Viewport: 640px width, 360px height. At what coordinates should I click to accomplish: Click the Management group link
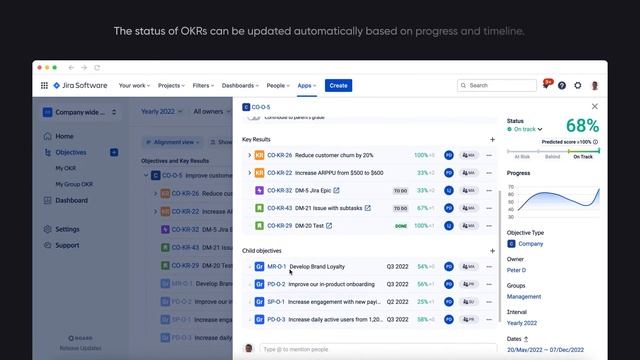coord(524,297)
